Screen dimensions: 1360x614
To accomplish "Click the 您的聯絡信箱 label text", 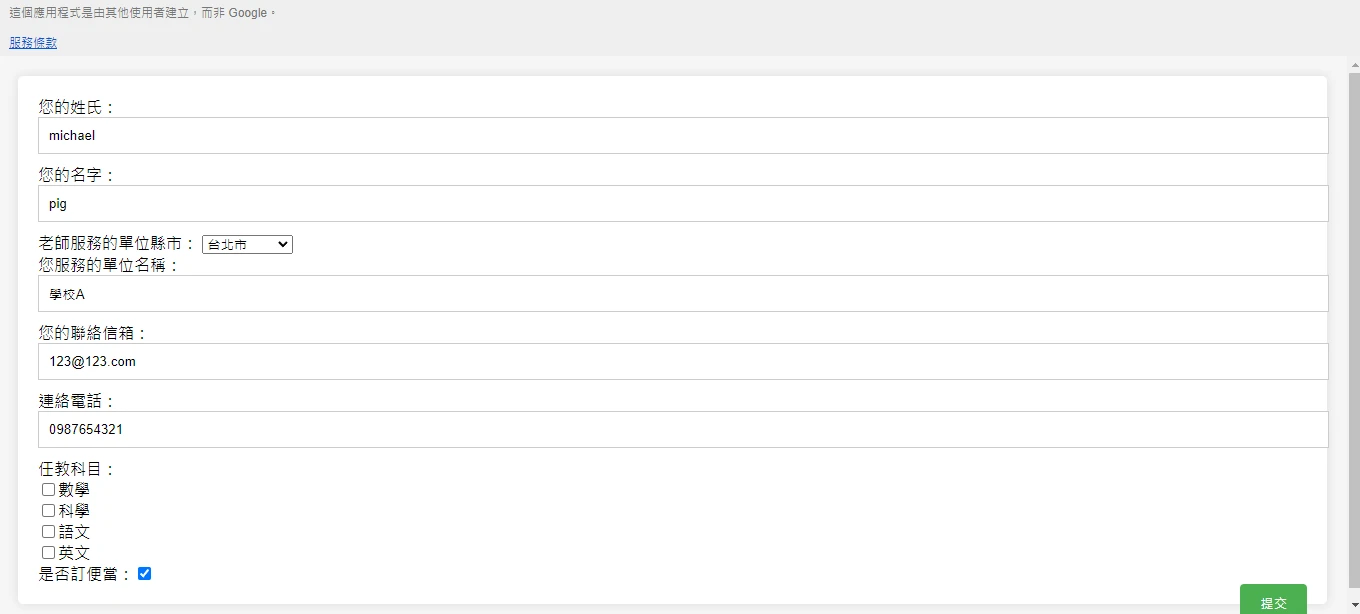I will point(94,333).
